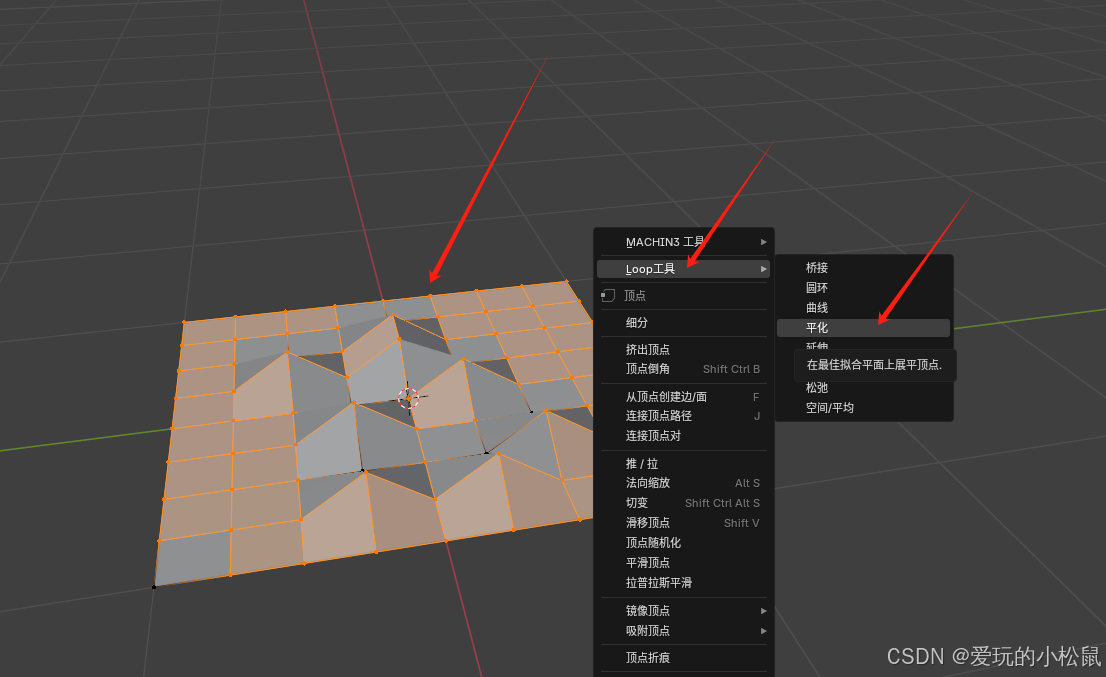Screen dimensions: 1106x677
Task: Choose 滑移顶点 (Shift V)
Action: (x=683, y=523)
